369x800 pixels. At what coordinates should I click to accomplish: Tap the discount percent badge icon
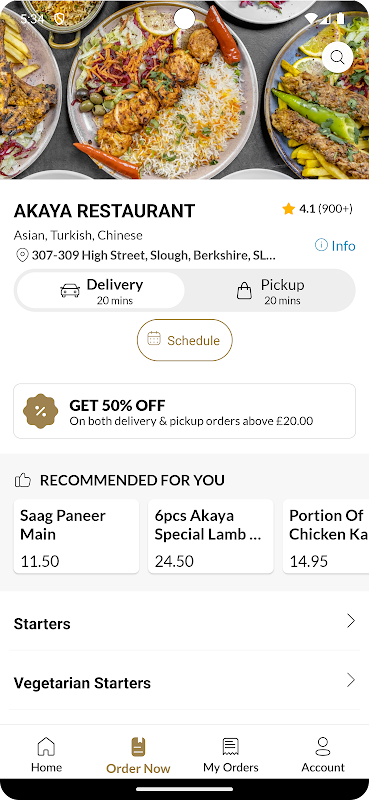(x=41, y=411)
